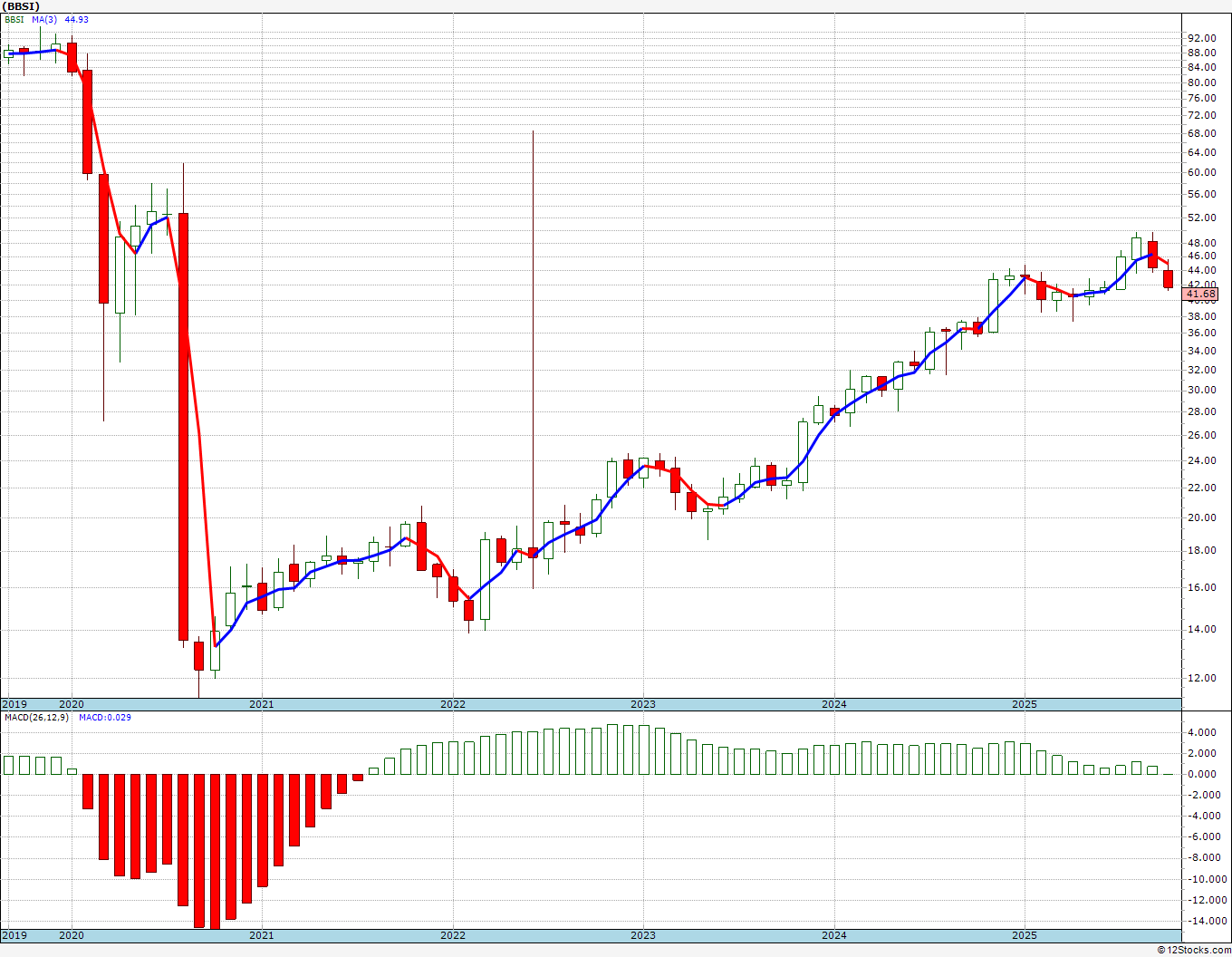Select the MACD(26,12,9) indicator label
Screen dimensions: 1232x957
(37, 718)
